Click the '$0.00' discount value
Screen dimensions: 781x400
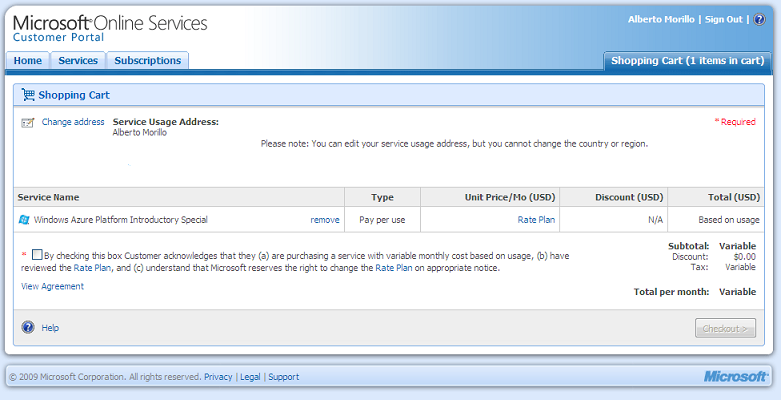click(x=744, y=257)
